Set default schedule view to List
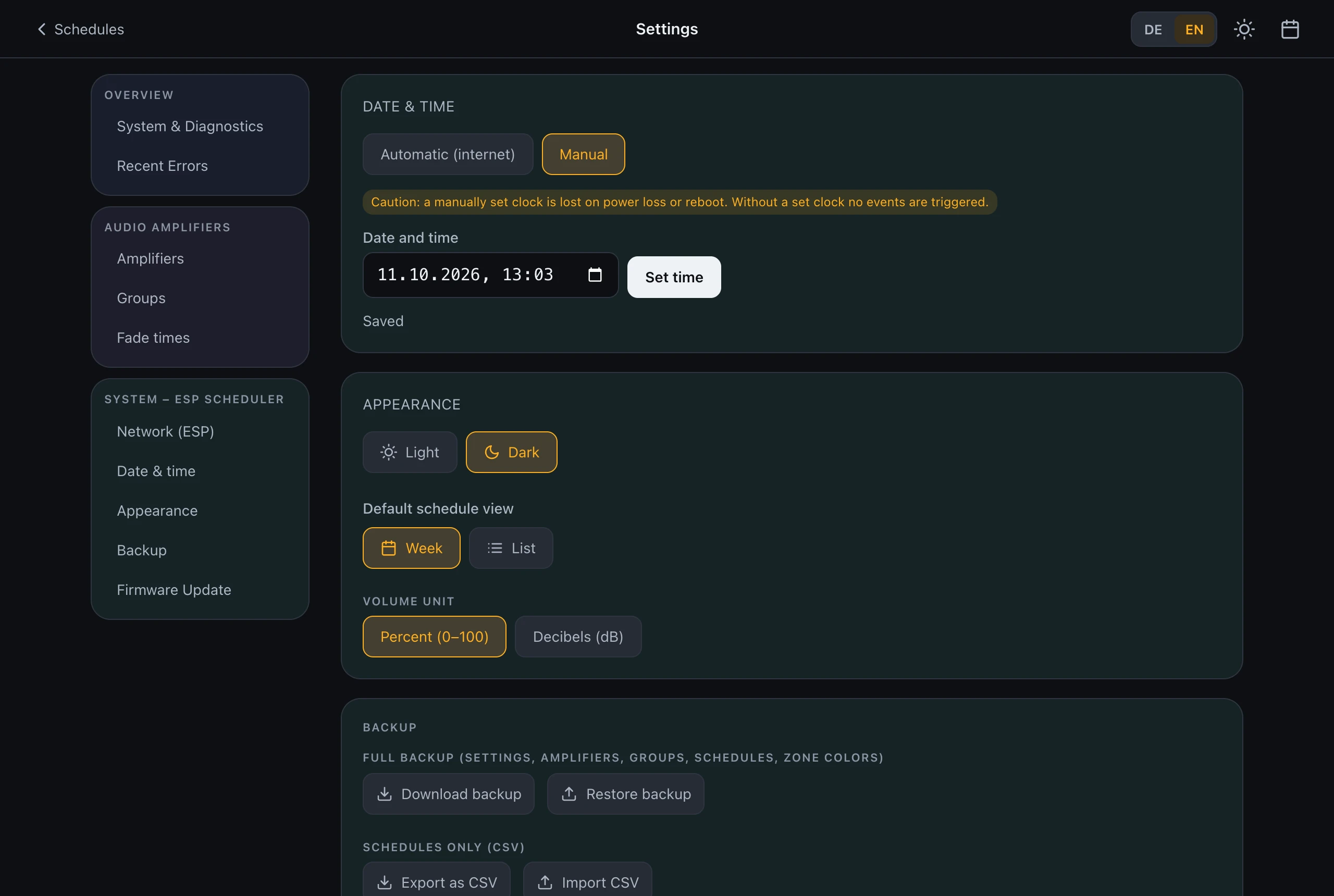This screenshot has width=1334, height=896. (x=510, y=548)
